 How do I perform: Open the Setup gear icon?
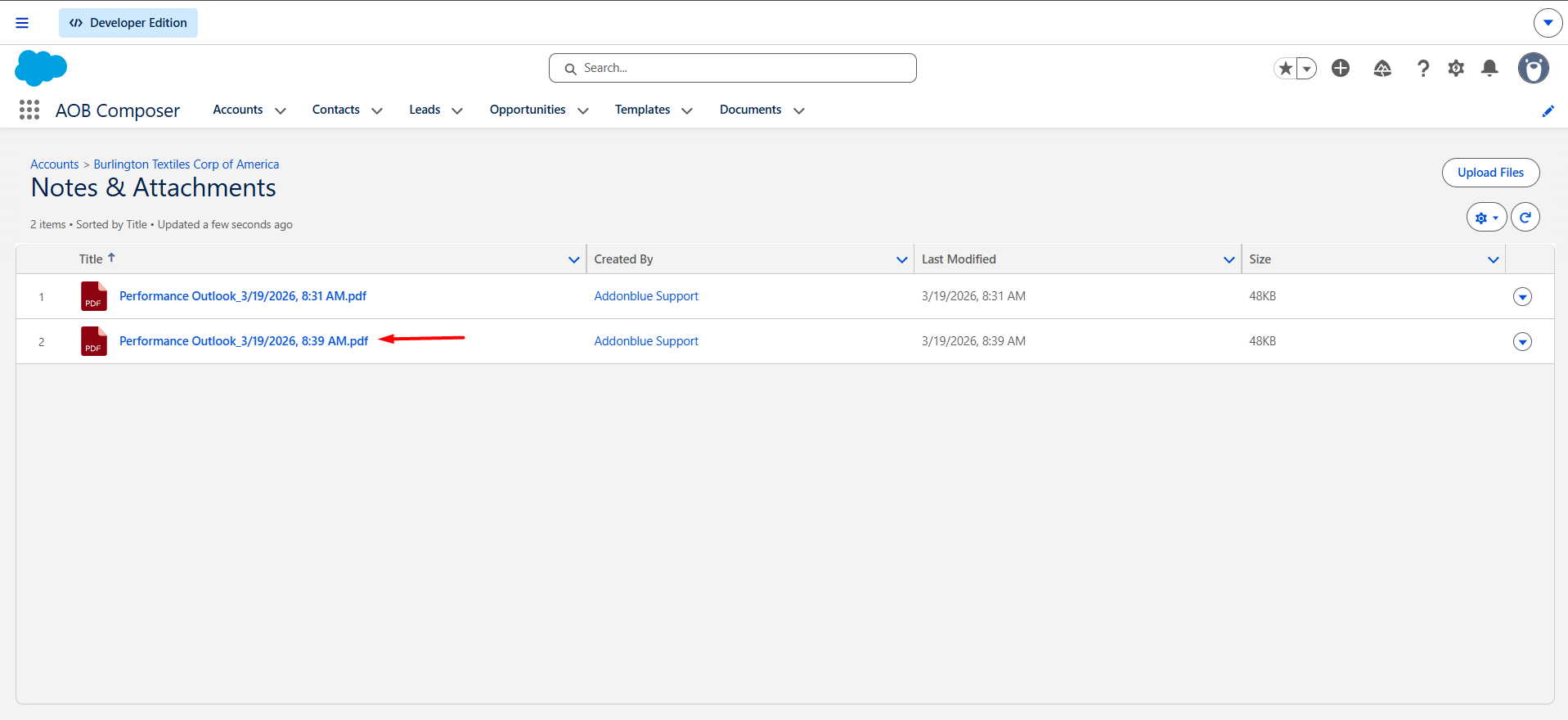point(1456,68)
